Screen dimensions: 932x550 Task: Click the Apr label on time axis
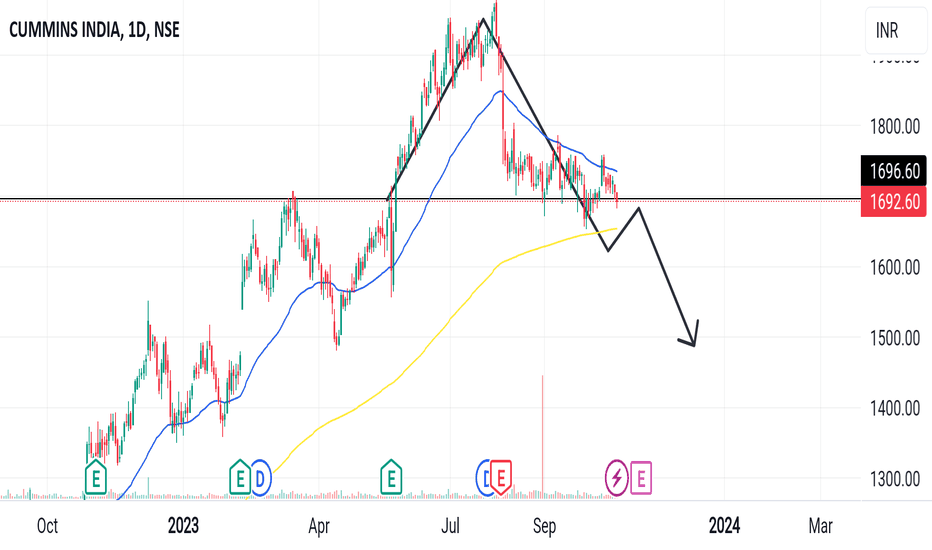tap(319, 527)
